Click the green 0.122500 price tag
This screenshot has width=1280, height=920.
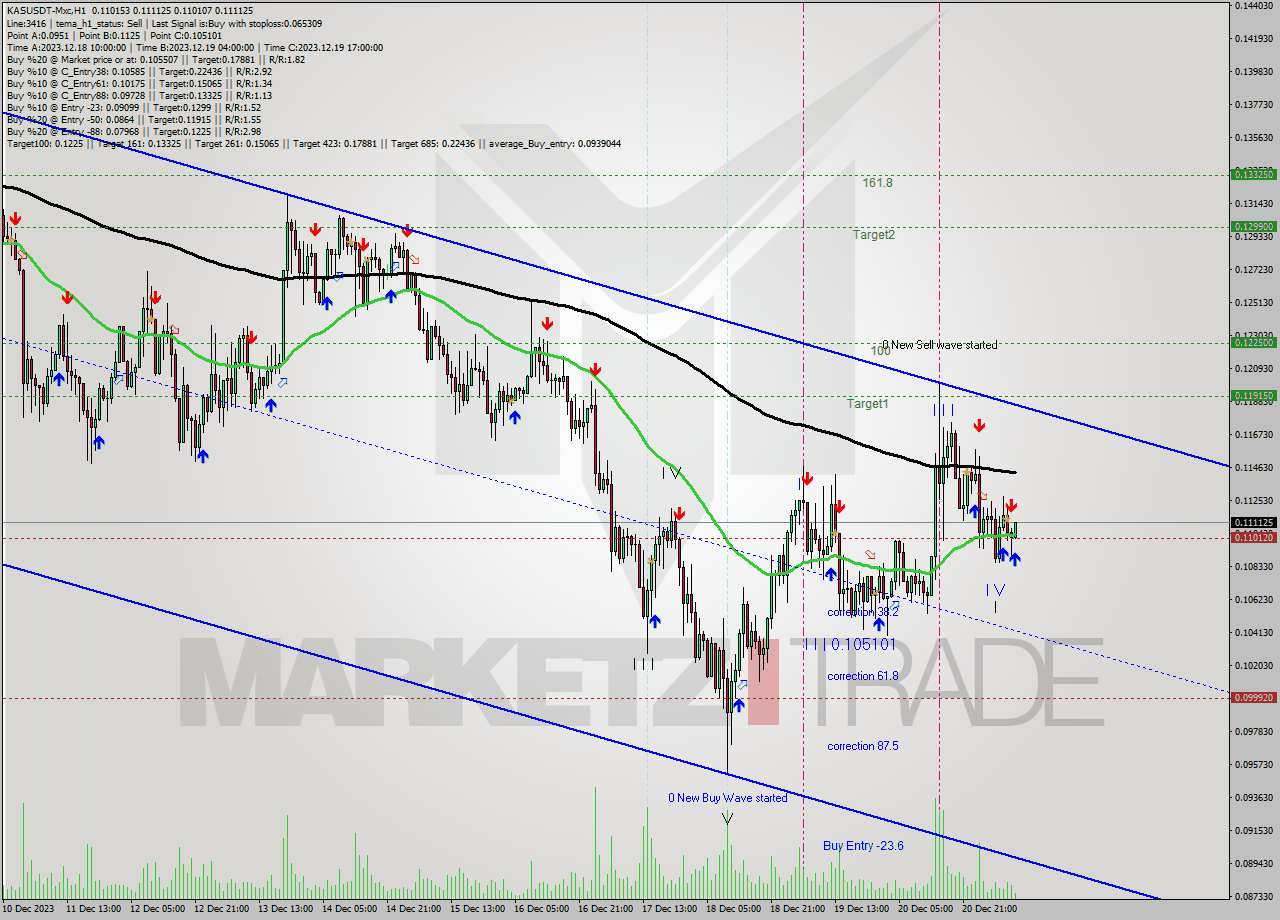tap(1253, 342)
